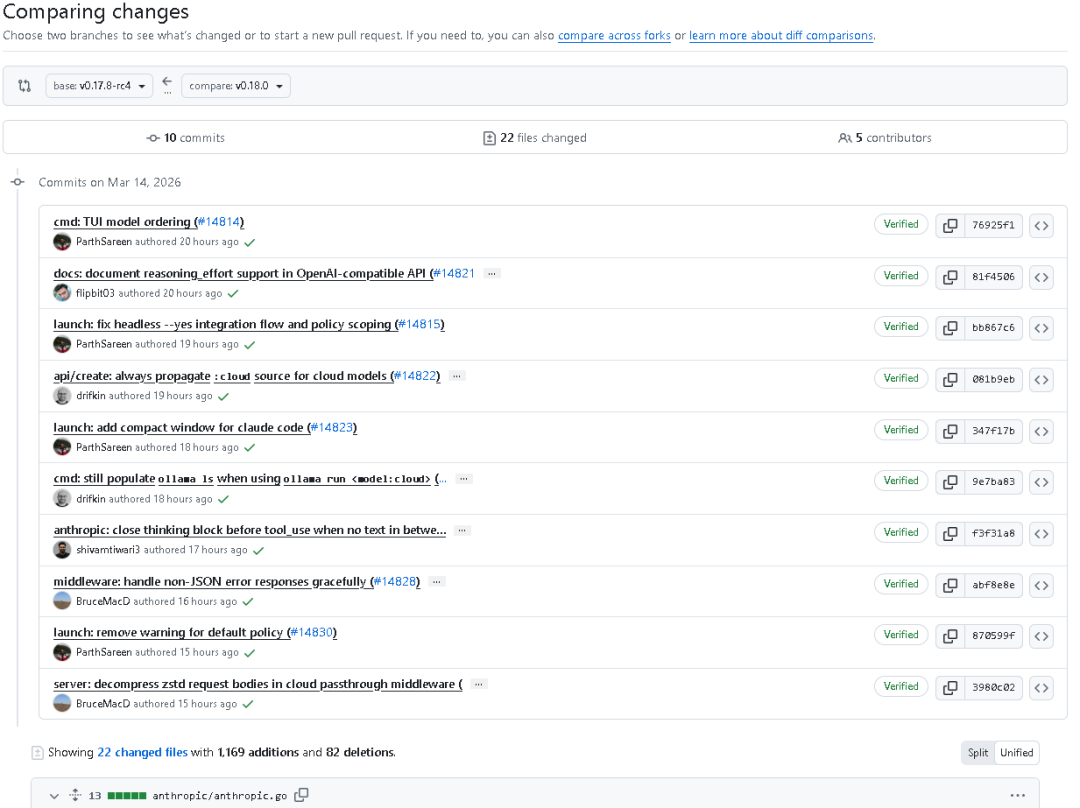Select the 5 contributors tab
Image resolution: width=1080 pixels, height=808 pixels.
[885, 138]
